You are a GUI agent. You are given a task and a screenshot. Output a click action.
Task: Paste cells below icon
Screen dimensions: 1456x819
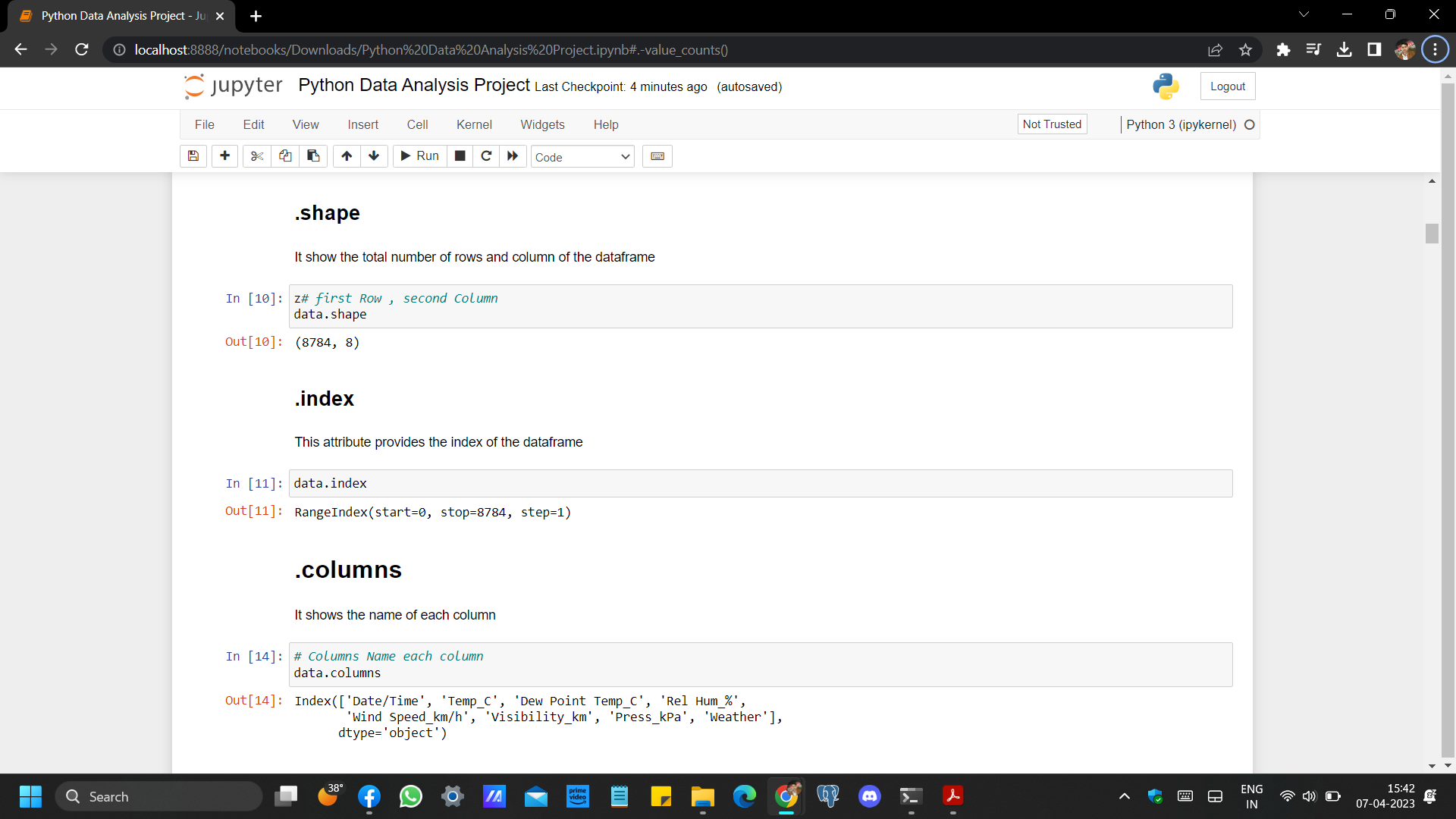pos(313,156)
